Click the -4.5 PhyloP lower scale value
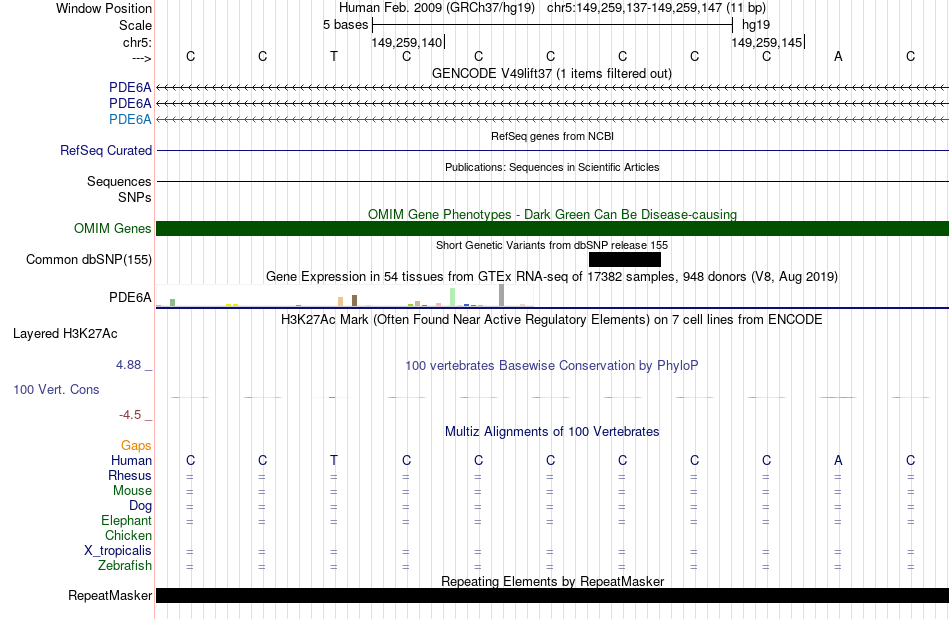 pos(130,415)
